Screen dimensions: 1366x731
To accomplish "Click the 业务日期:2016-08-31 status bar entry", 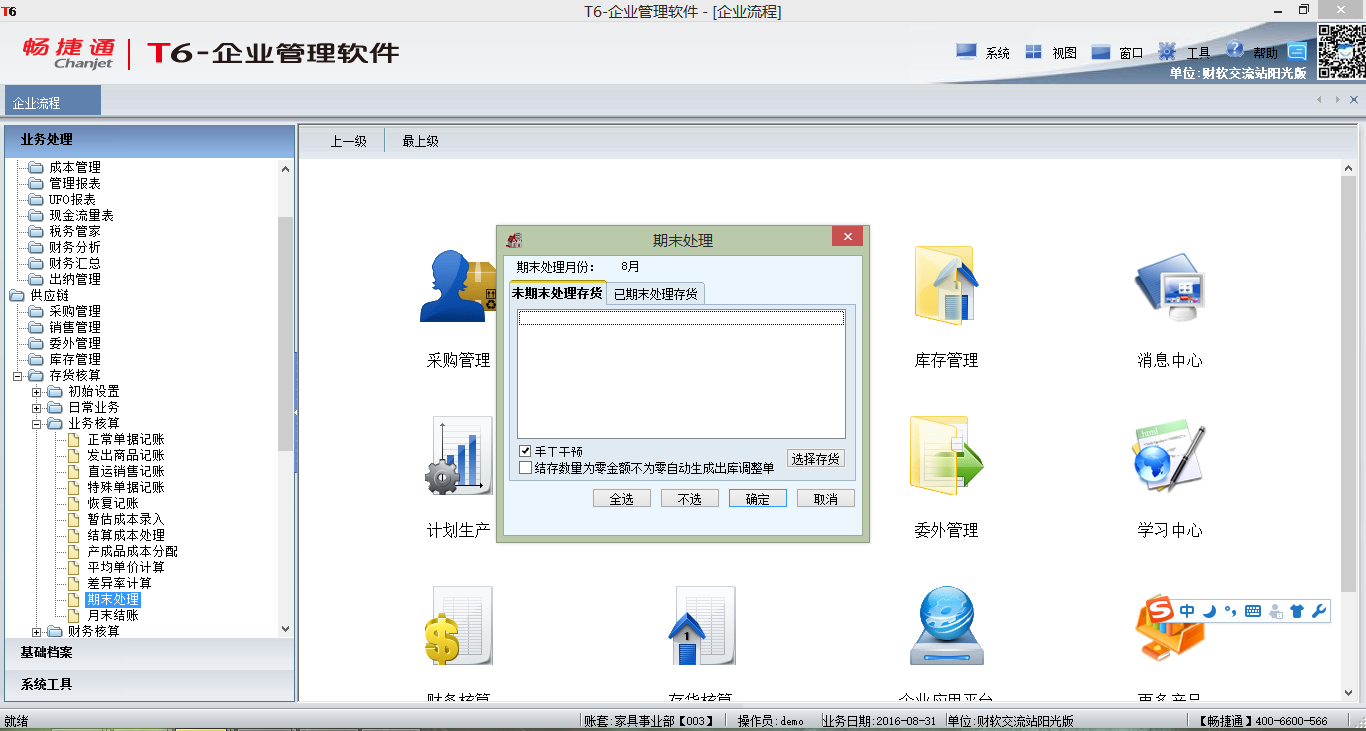I will pos(879,721).
